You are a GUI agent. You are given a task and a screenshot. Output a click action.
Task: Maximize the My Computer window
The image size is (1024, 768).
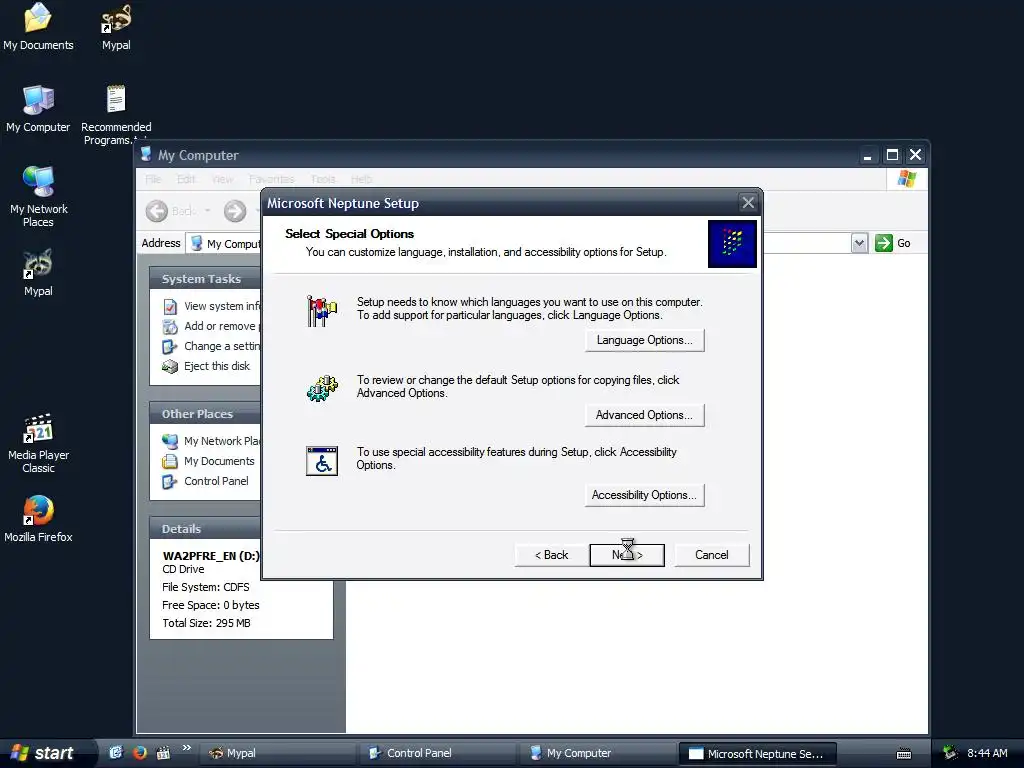coord(892,155)
